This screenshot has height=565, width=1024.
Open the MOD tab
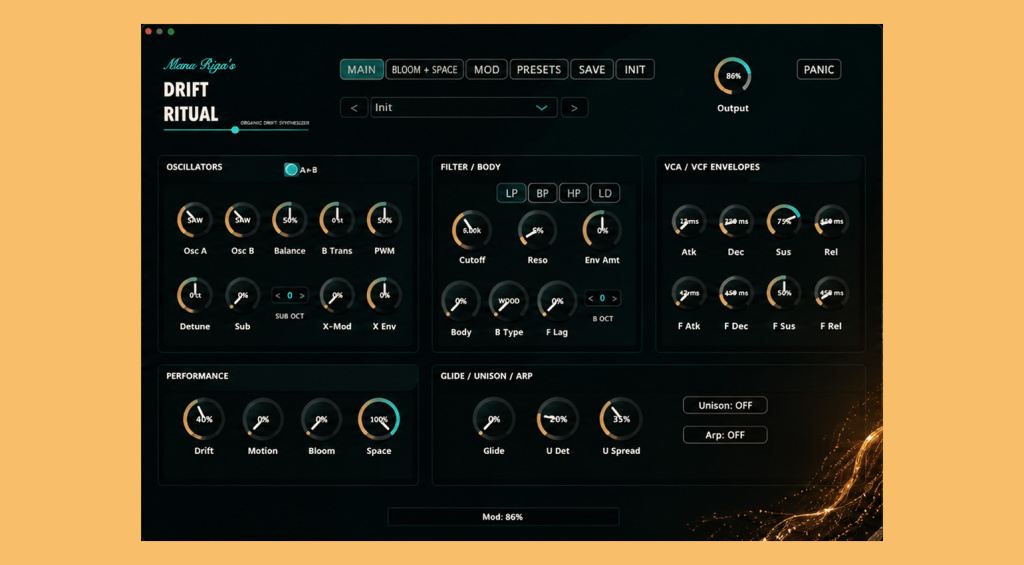(487, 70)
